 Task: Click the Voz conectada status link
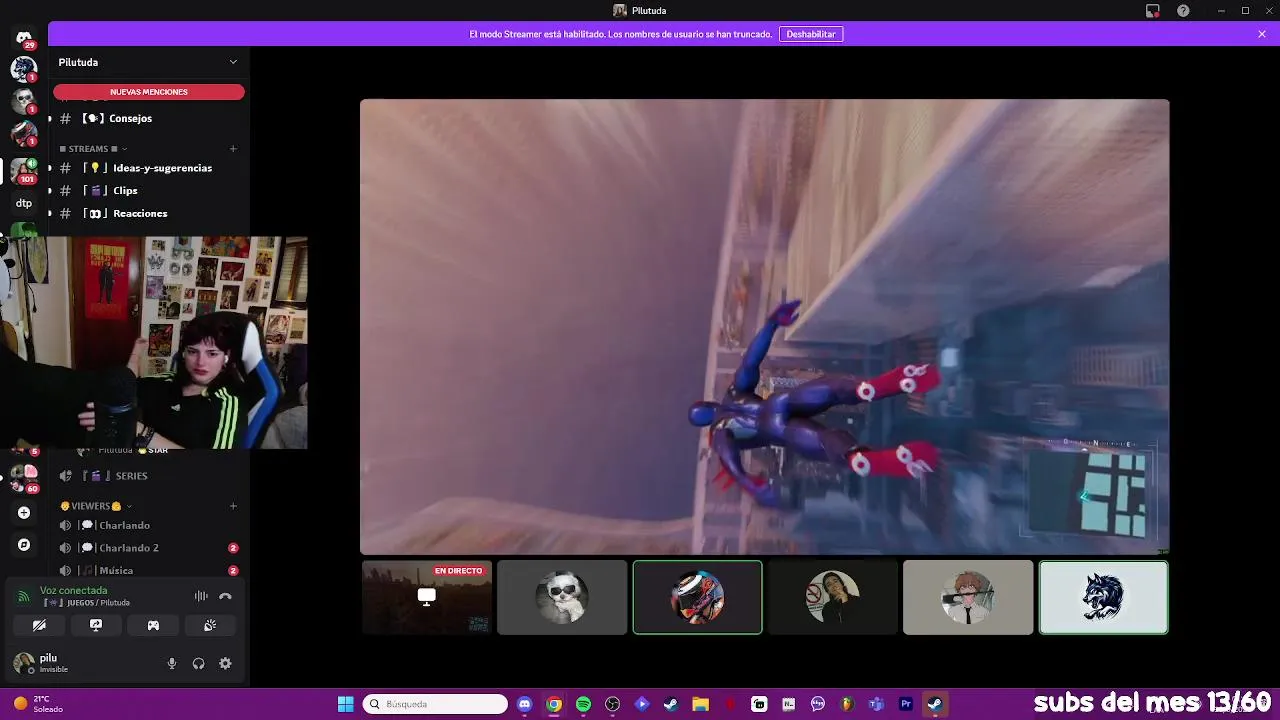pyautogui.click(x=73, y=591)
